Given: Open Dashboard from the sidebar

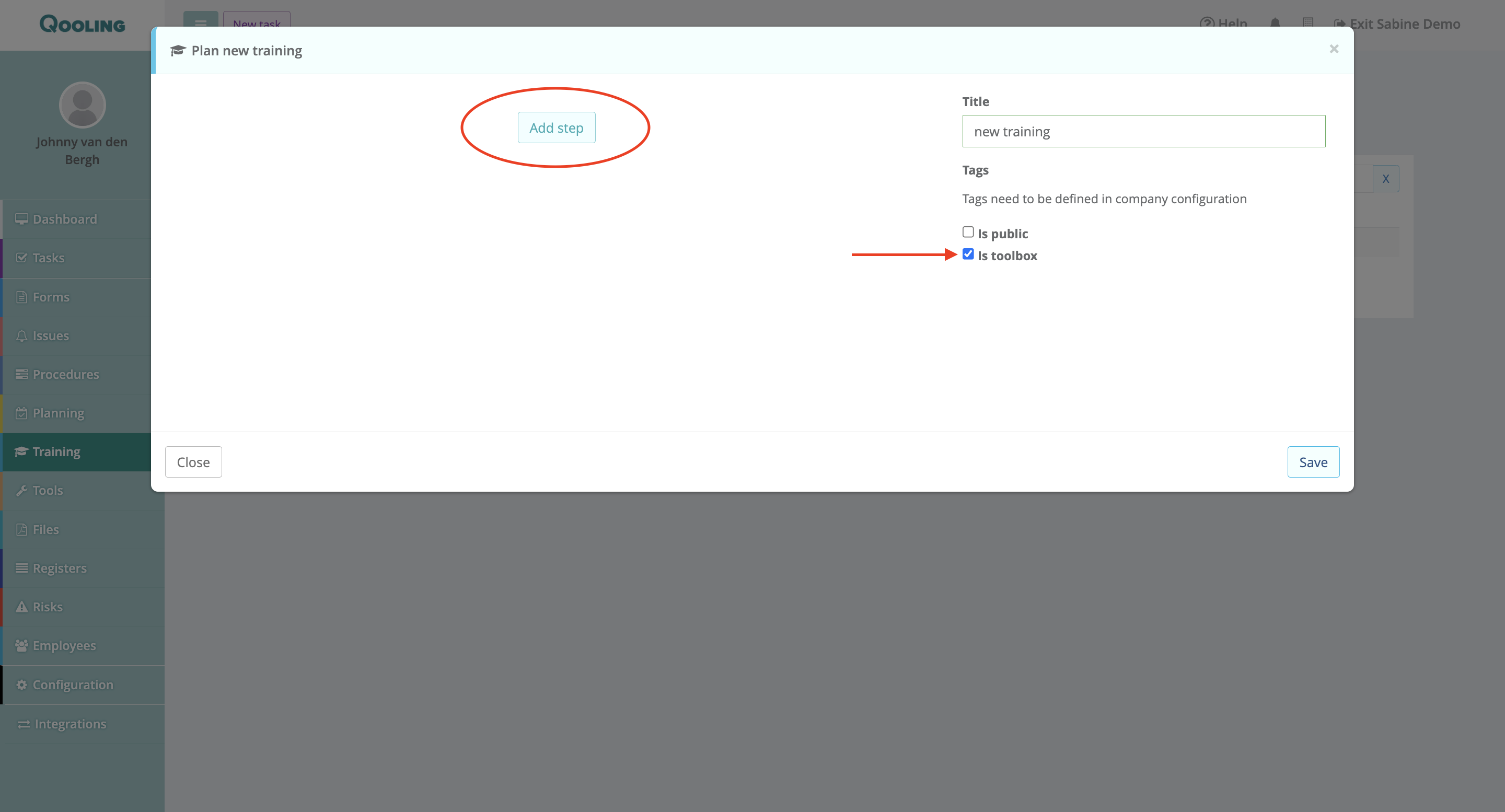Looking at the screenshot, I should (64, 219).
